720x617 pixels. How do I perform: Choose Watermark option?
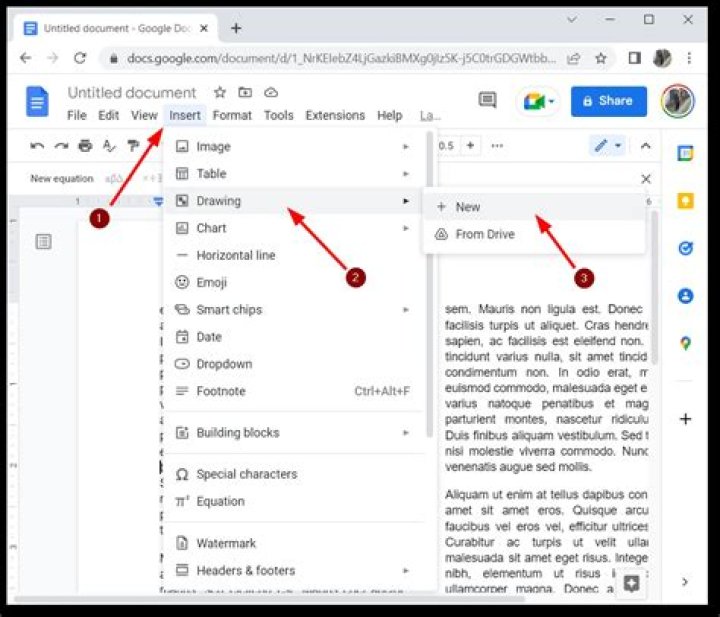pos(294,543)
